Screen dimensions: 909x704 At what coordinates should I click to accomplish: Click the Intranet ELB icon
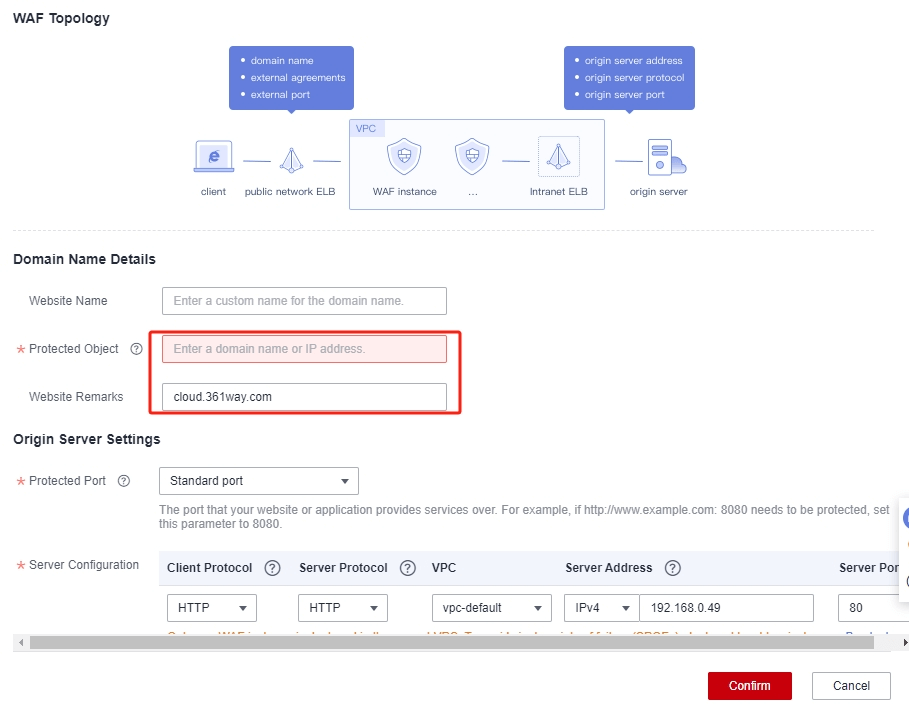click(x=558, y=158)
